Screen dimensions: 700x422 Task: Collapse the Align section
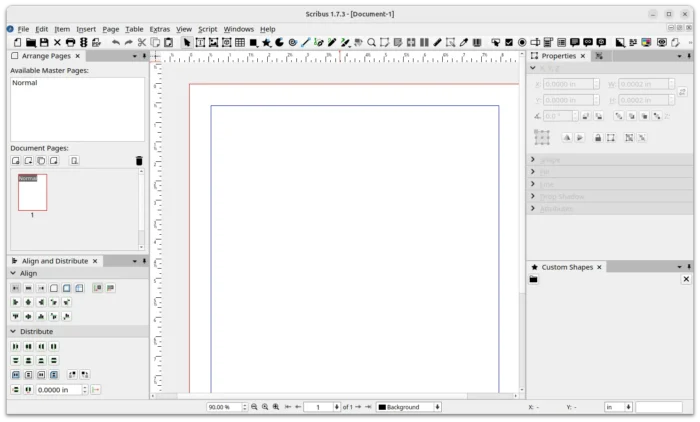(x=13, y=273)
